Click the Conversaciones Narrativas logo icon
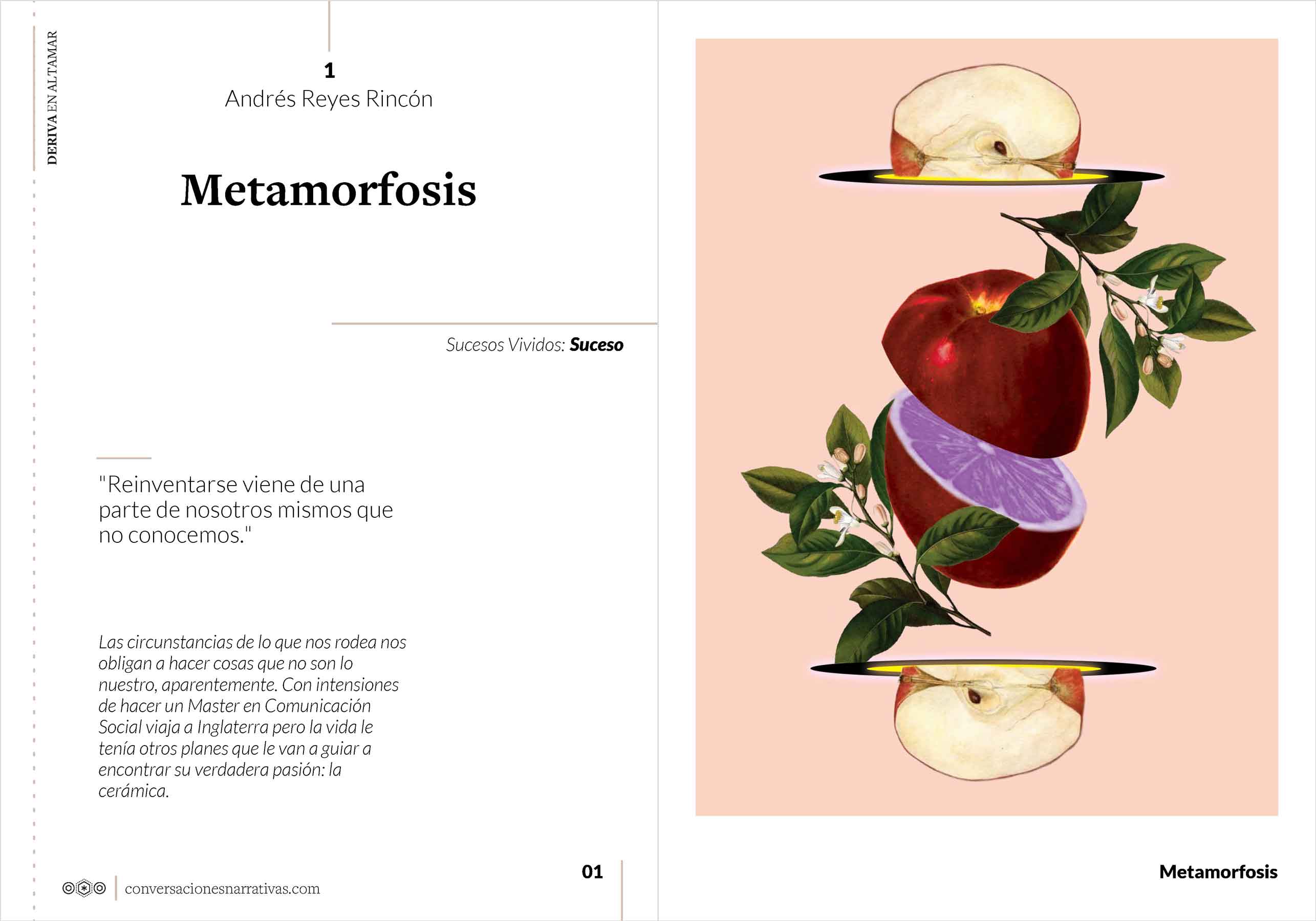 (x=84, y=888)
